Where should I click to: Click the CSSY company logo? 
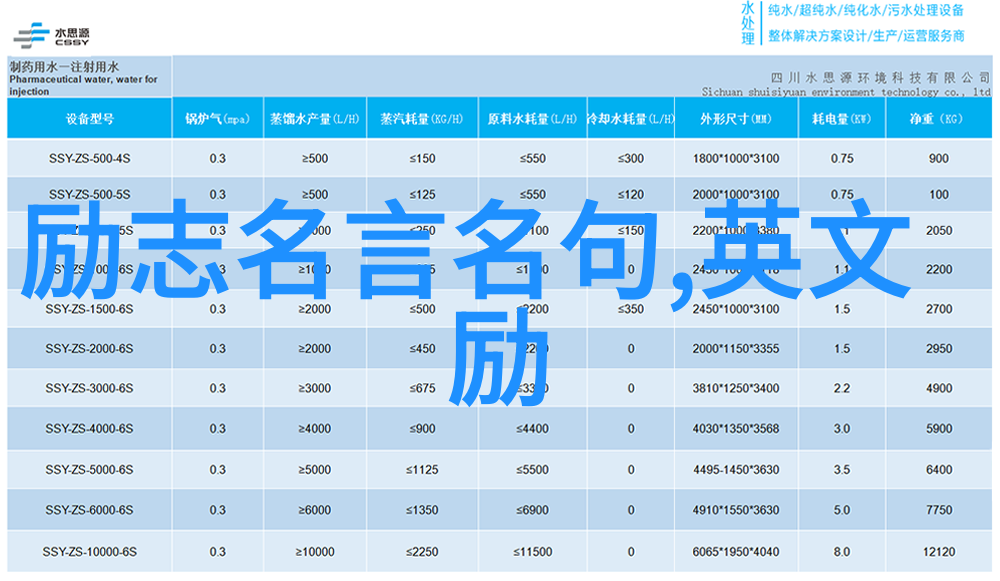click(x=51, y=34)
